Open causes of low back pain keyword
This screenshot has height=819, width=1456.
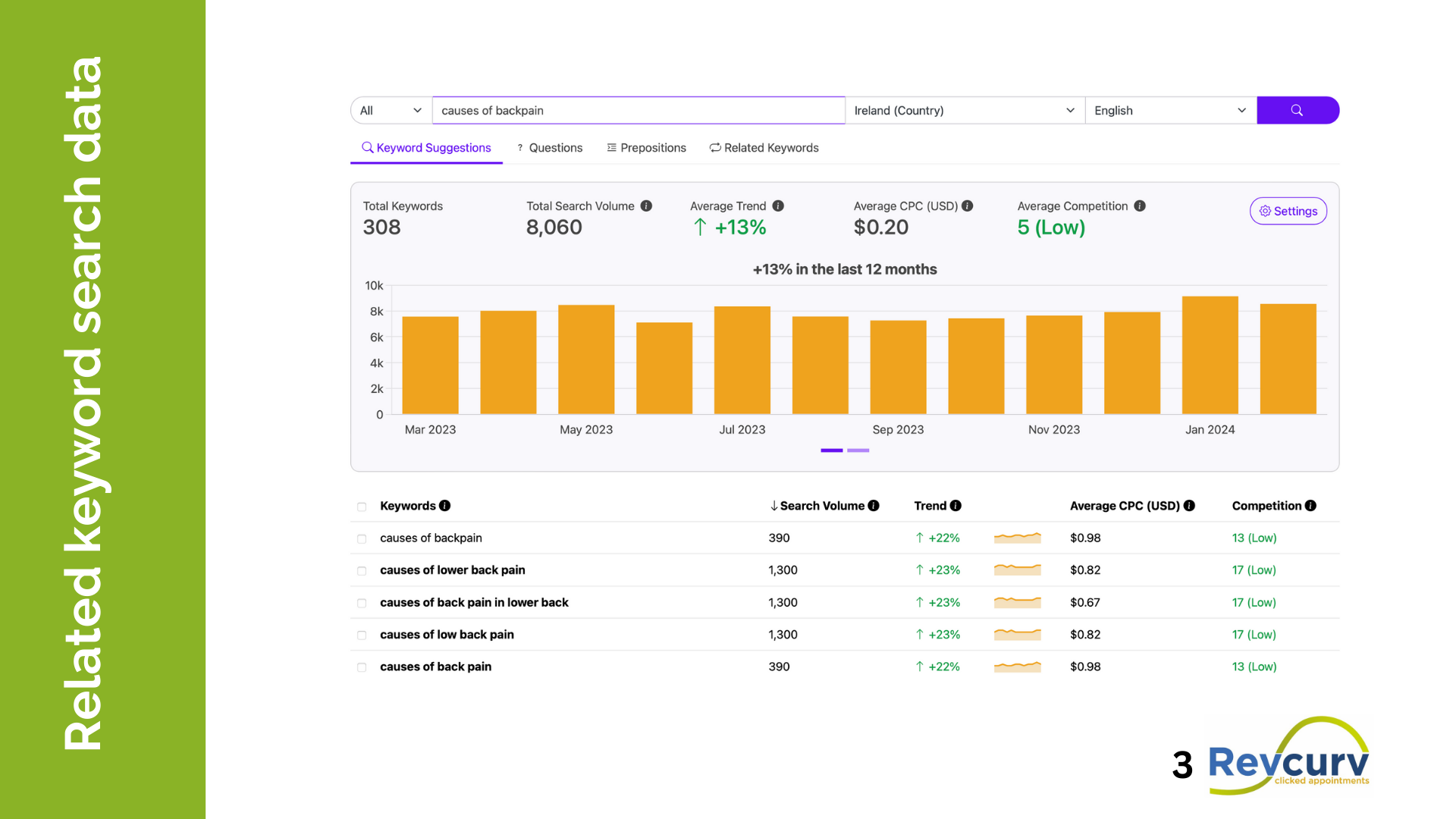pos(447,634)
